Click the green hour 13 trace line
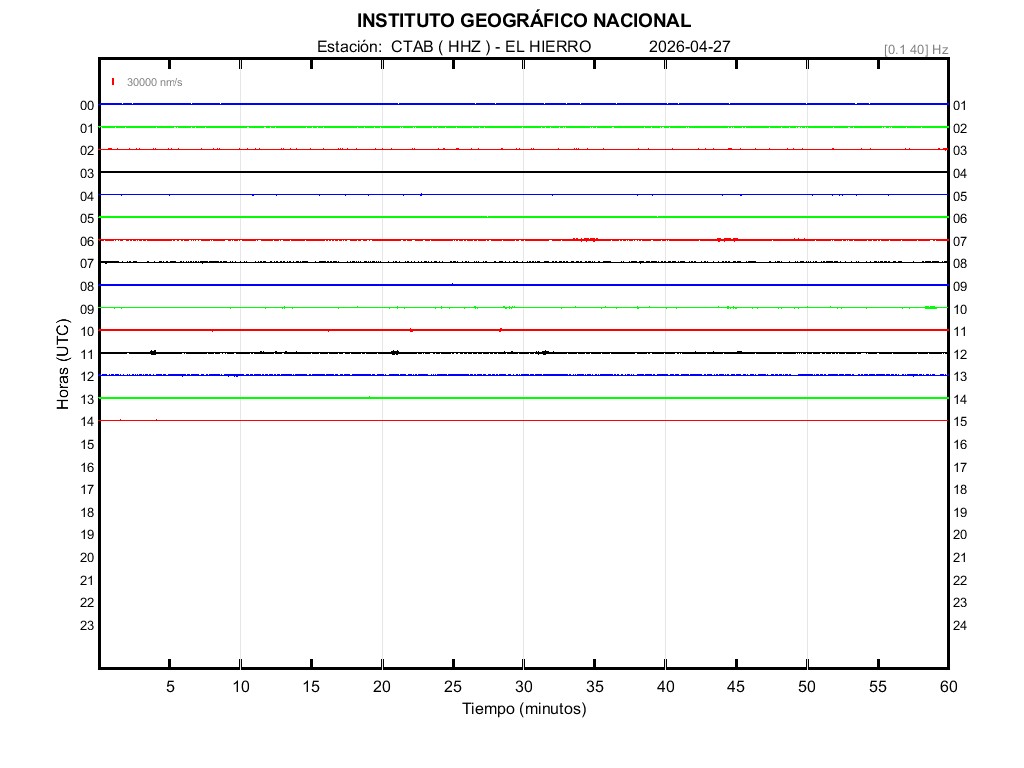This screenshot has height=768, width=1024. [523, 398]
